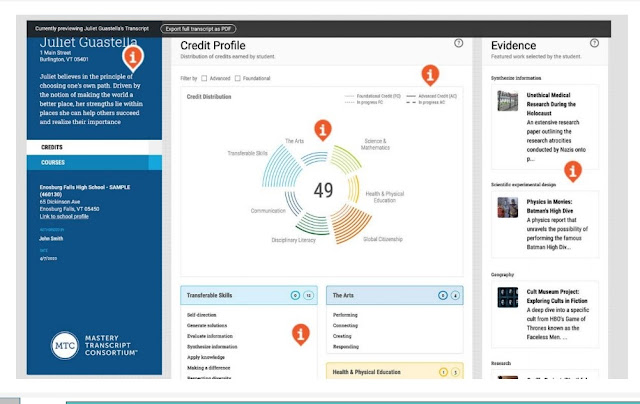Click The Arts foundational count badge 4
Viewport: 640px width, 404px height.
[x=455, y=295]
